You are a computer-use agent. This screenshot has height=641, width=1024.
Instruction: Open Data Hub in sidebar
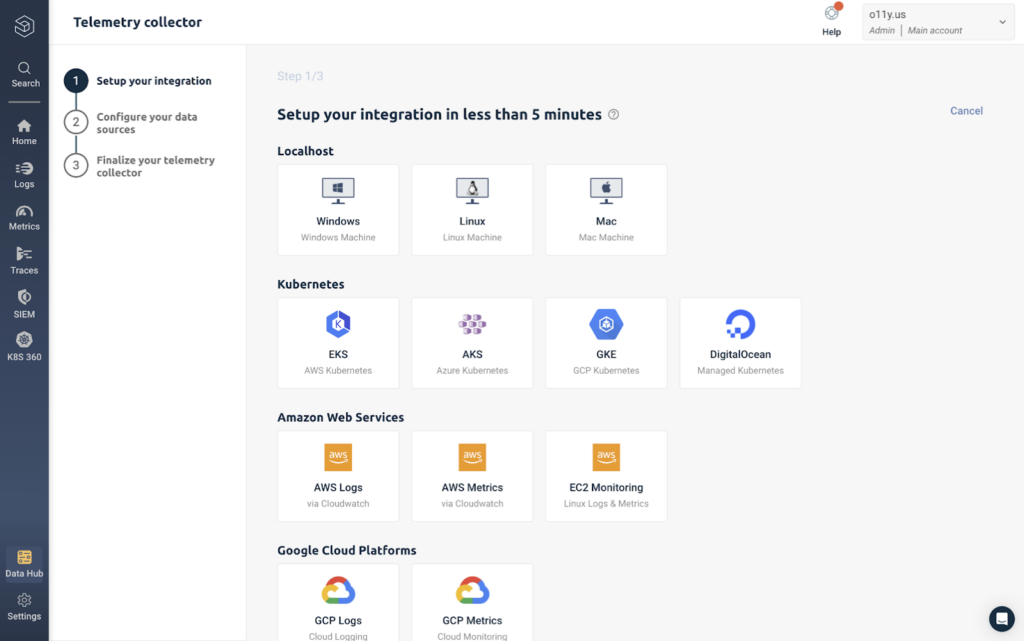(x=24, y=564)
